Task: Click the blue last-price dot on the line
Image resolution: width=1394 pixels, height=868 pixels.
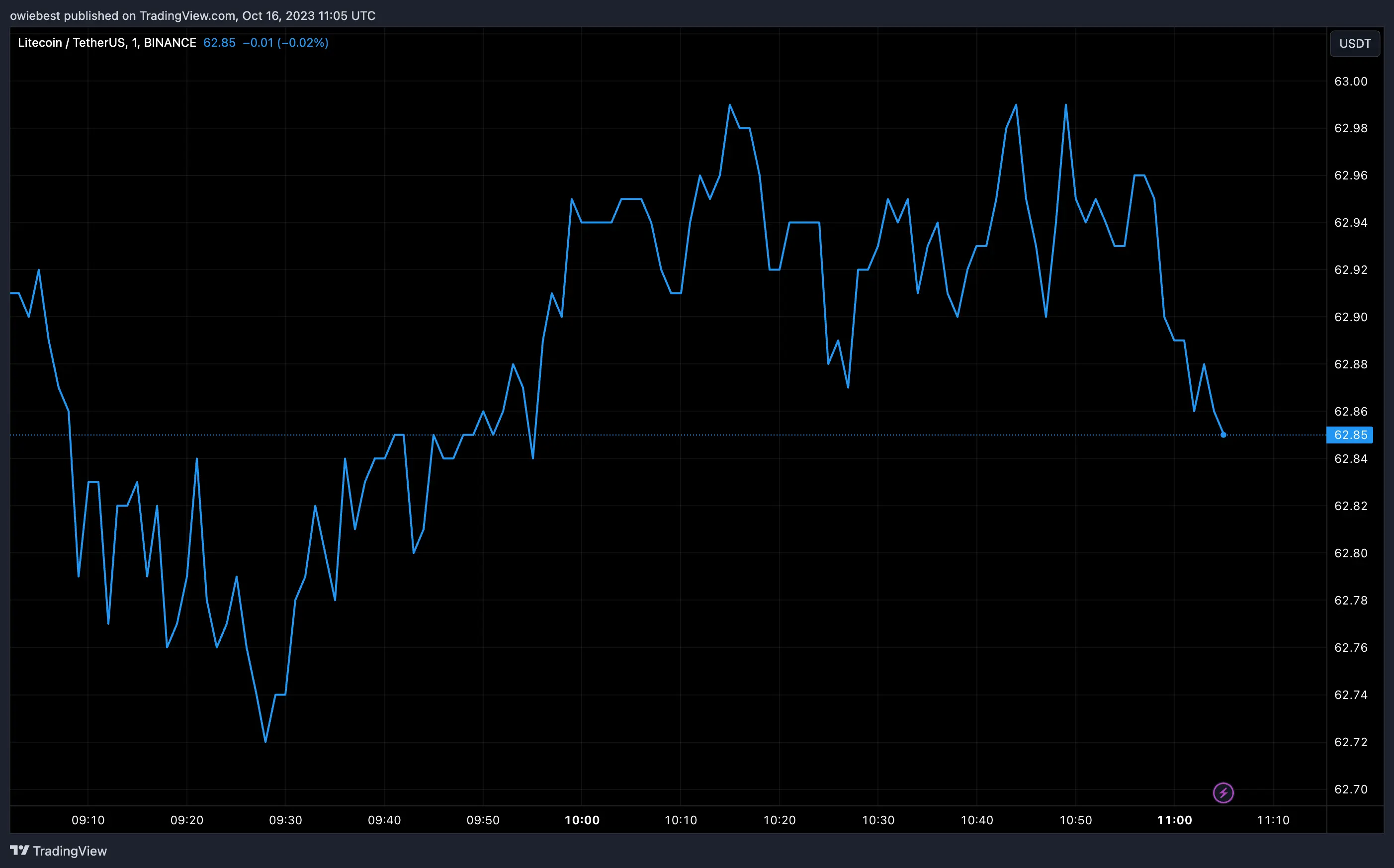Action: [1223, 434]
